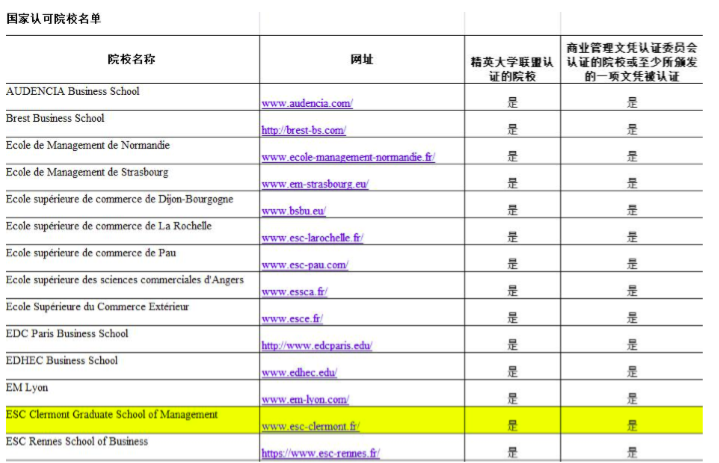Click Ecole de Management de Normandie name
The image size is (719, 463).
tap(88, 145)
